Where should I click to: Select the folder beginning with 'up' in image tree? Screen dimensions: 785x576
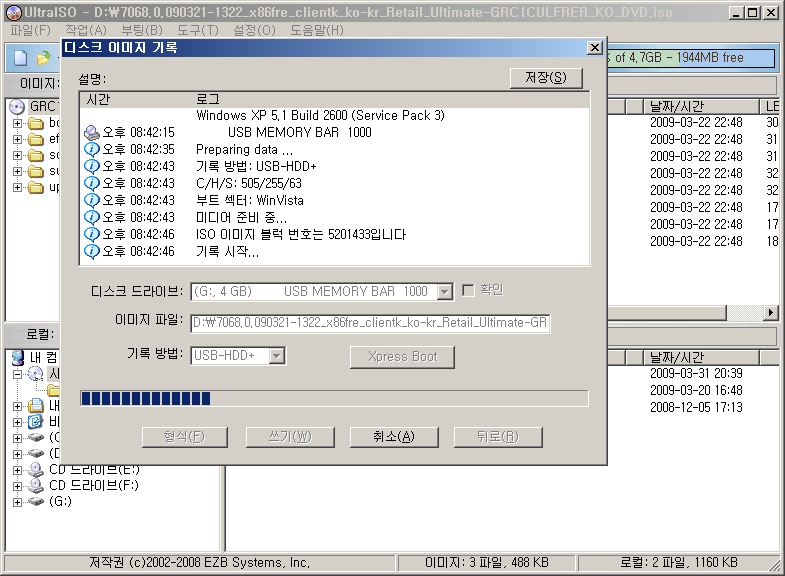pyautogui.click(x=36, y=188)
